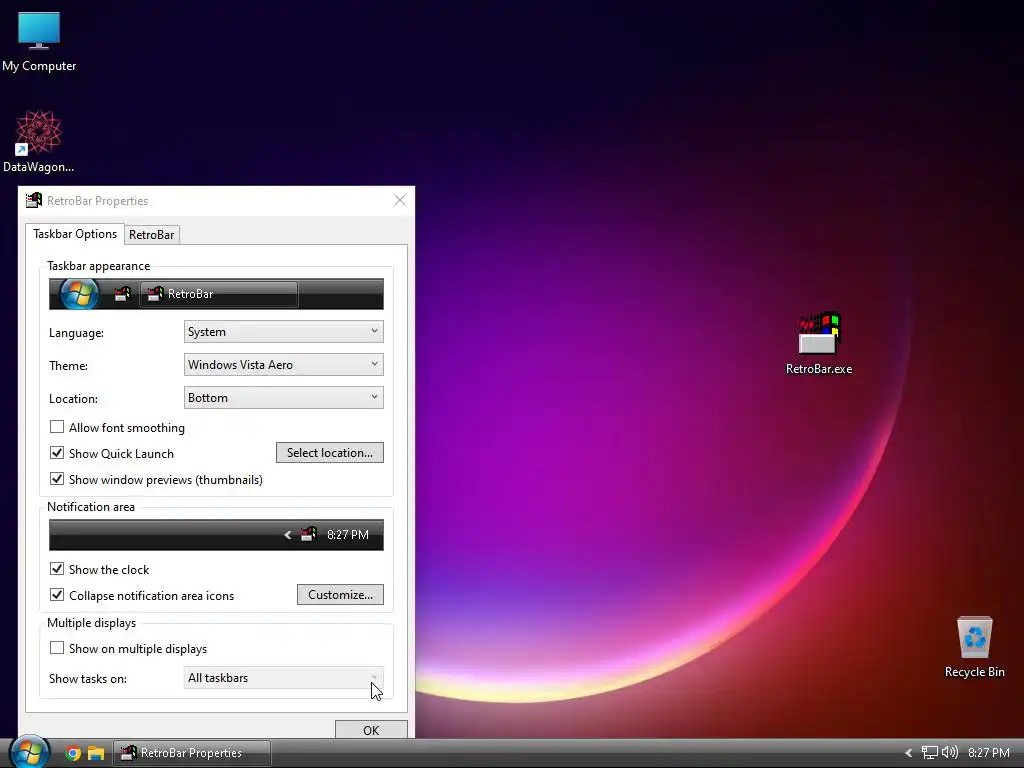Toggle Show Quick Launch checkbox
The height and width of the screenshot is (768, 1024).
(57, 453)
